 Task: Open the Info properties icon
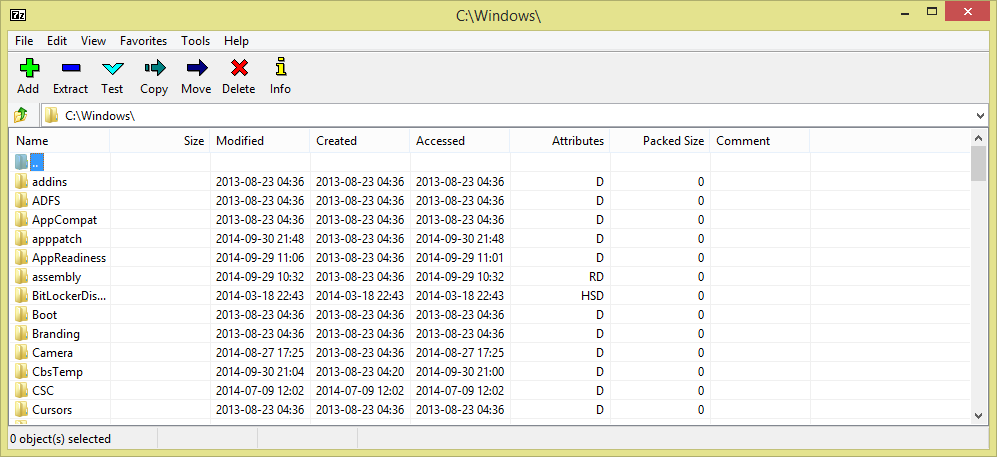(280, 68)
